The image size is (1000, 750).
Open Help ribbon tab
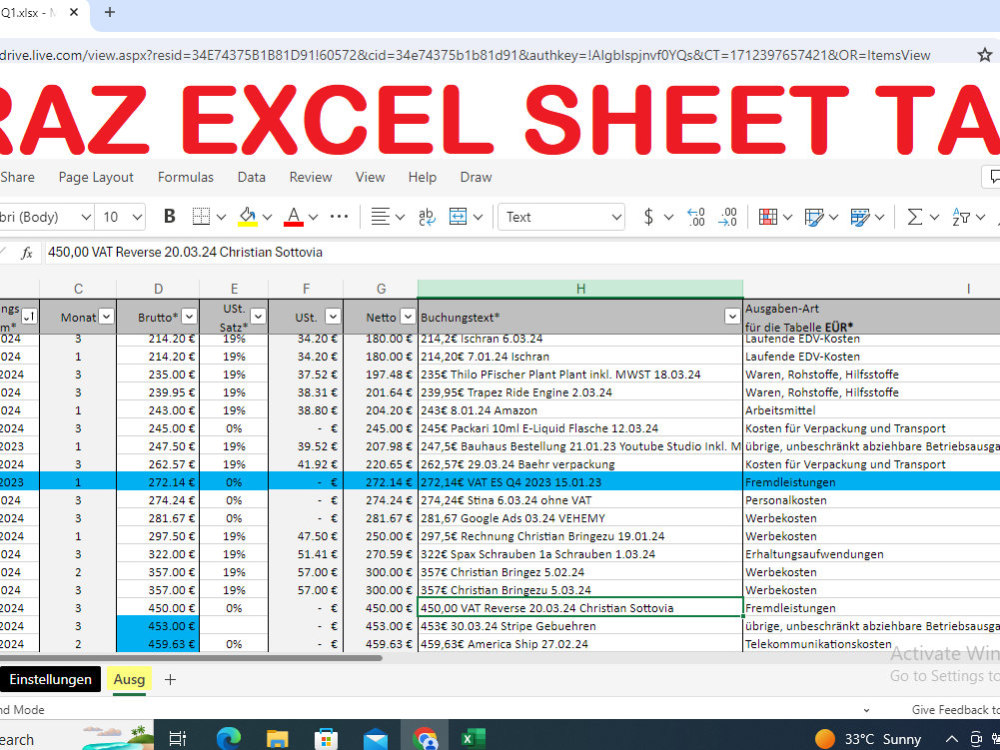coord(422,177)
